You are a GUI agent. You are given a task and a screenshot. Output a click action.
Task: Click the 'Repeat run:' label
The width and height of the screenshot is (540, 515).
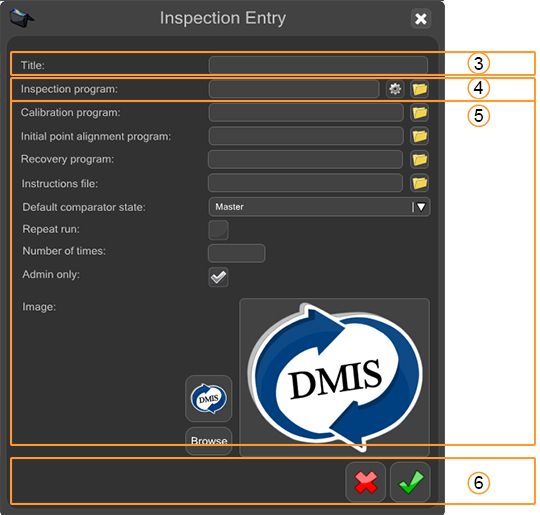coord(51,229)
